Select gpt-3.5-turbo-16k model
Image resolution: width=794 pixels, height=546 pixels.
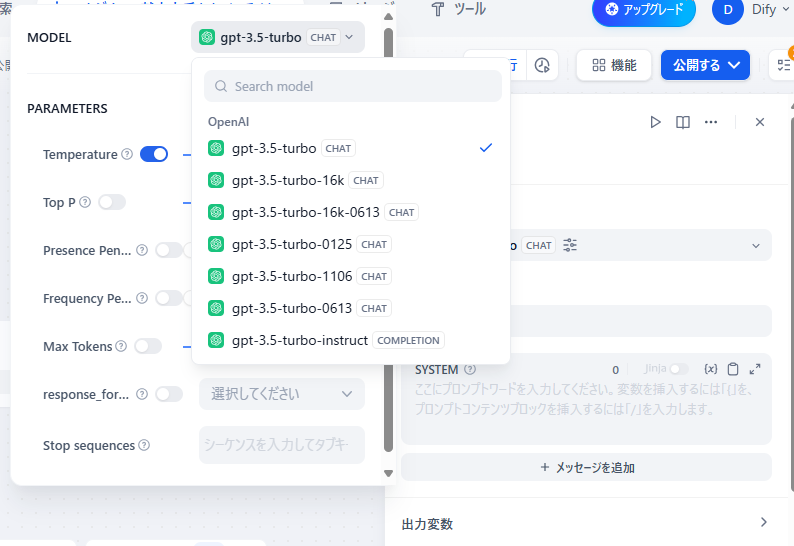click(350, 180)
